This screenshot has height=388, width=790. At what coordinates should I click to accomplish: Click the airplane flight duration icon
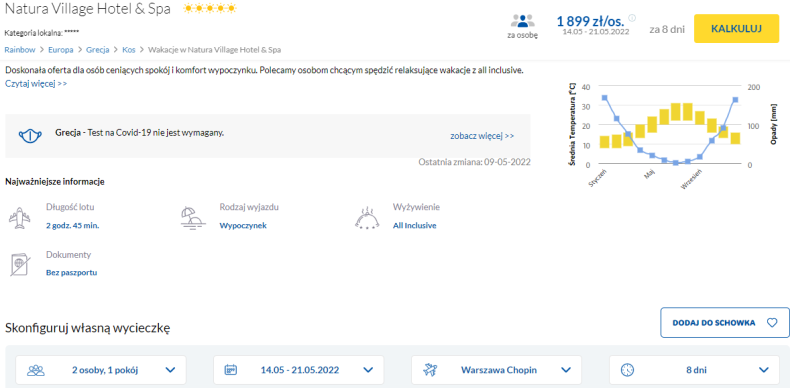19,217
